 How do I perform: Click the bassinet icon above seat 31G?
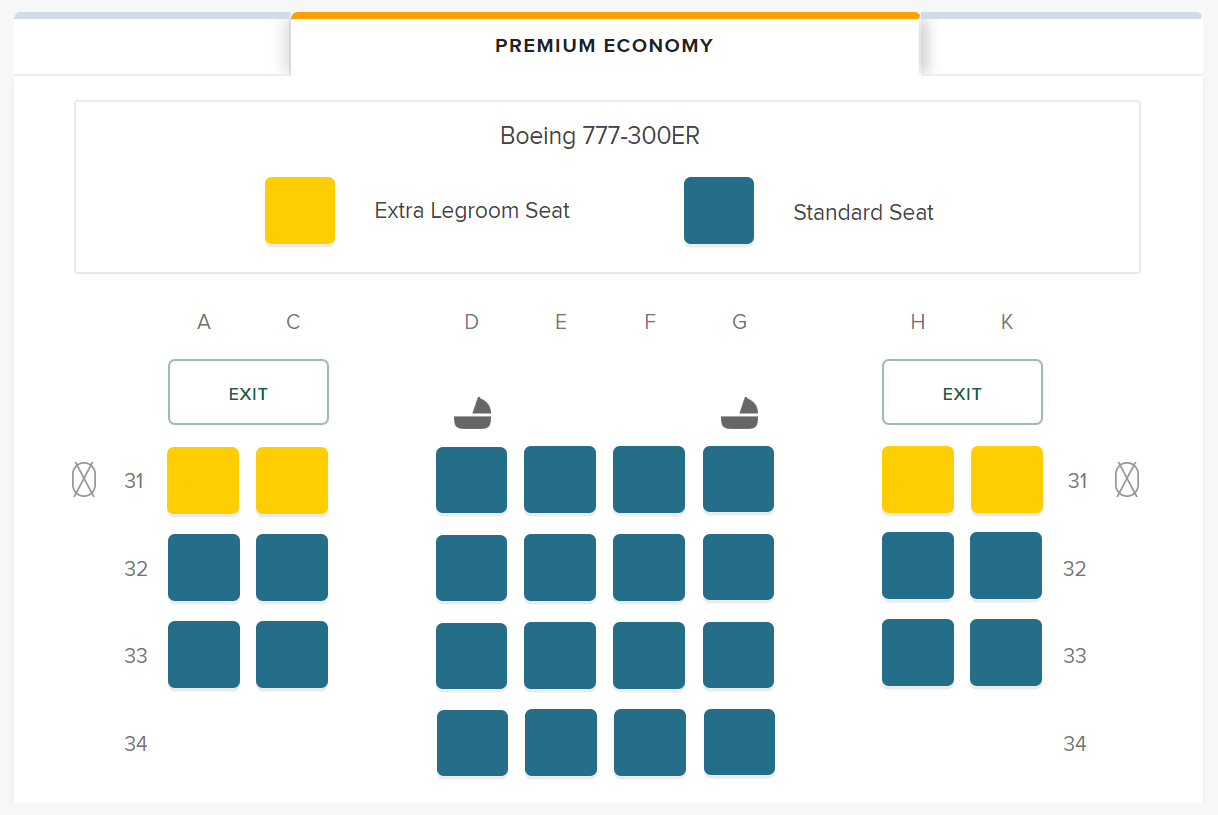tap(740, 412)
